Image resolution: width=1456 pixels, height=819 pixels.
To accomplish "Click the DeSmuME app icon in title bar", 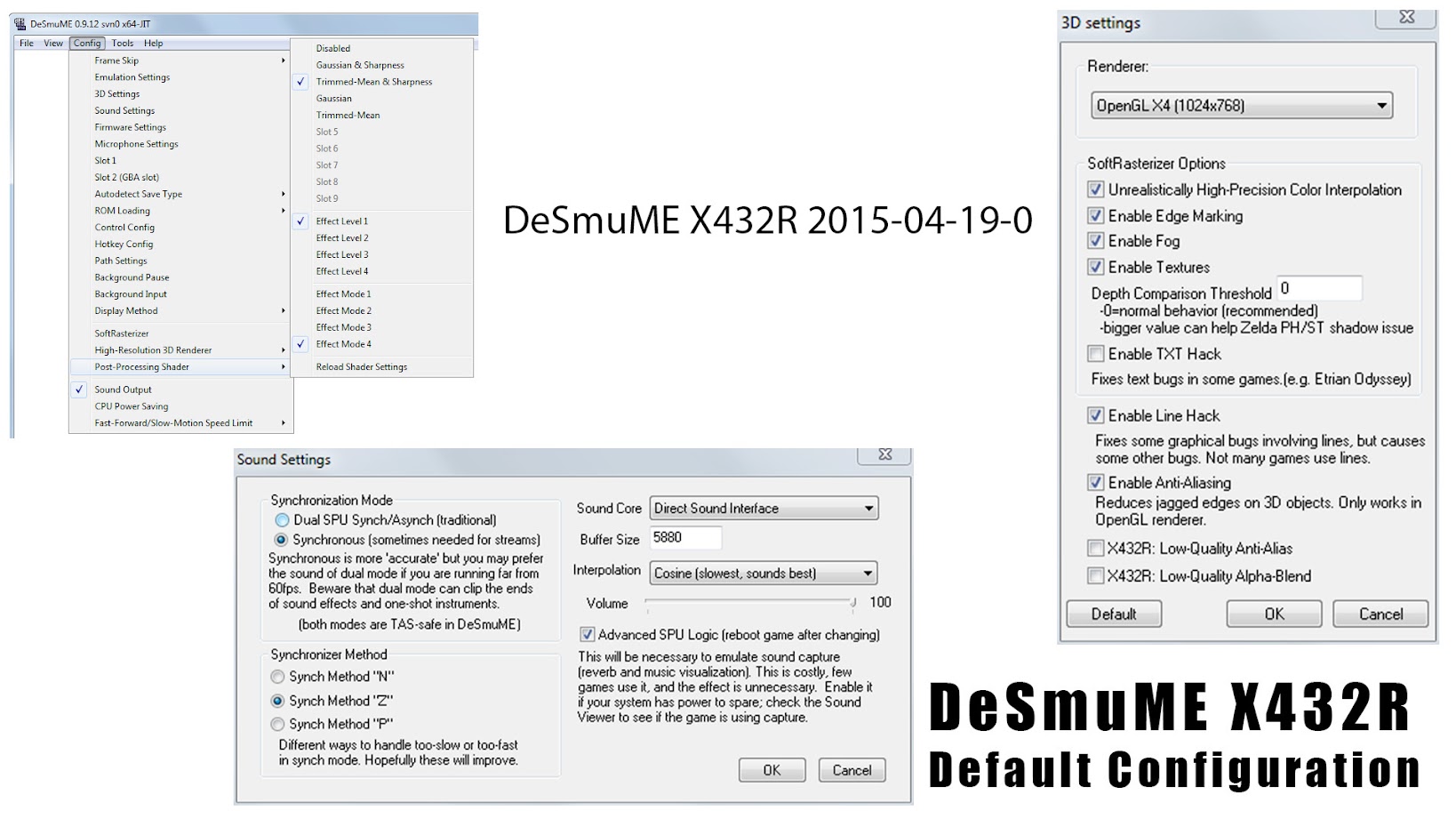I will [x=20, y=24].
